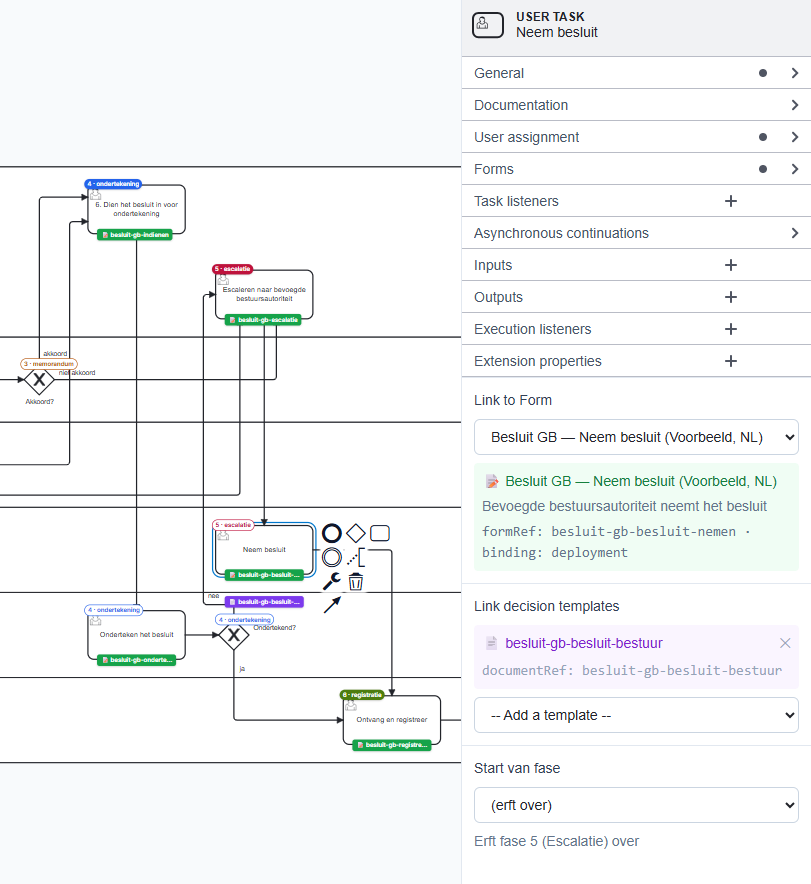811x884 pixels.
Task: Click the 'formRef: besluit-gb-besluit-nemen' text
Action: click(x=609, y=532)
